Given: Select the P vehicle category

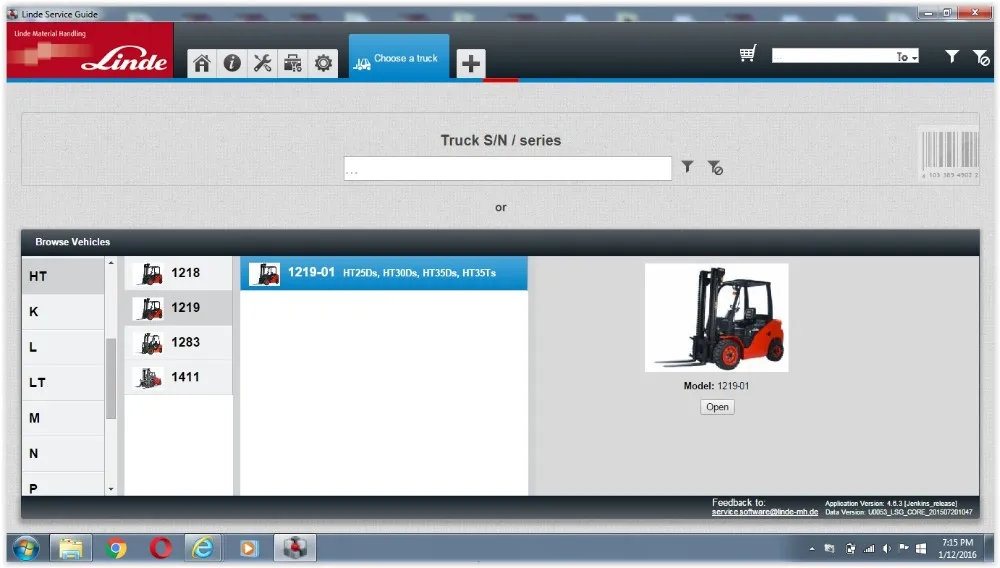Looking at the screenshot, I should point(62,484).
